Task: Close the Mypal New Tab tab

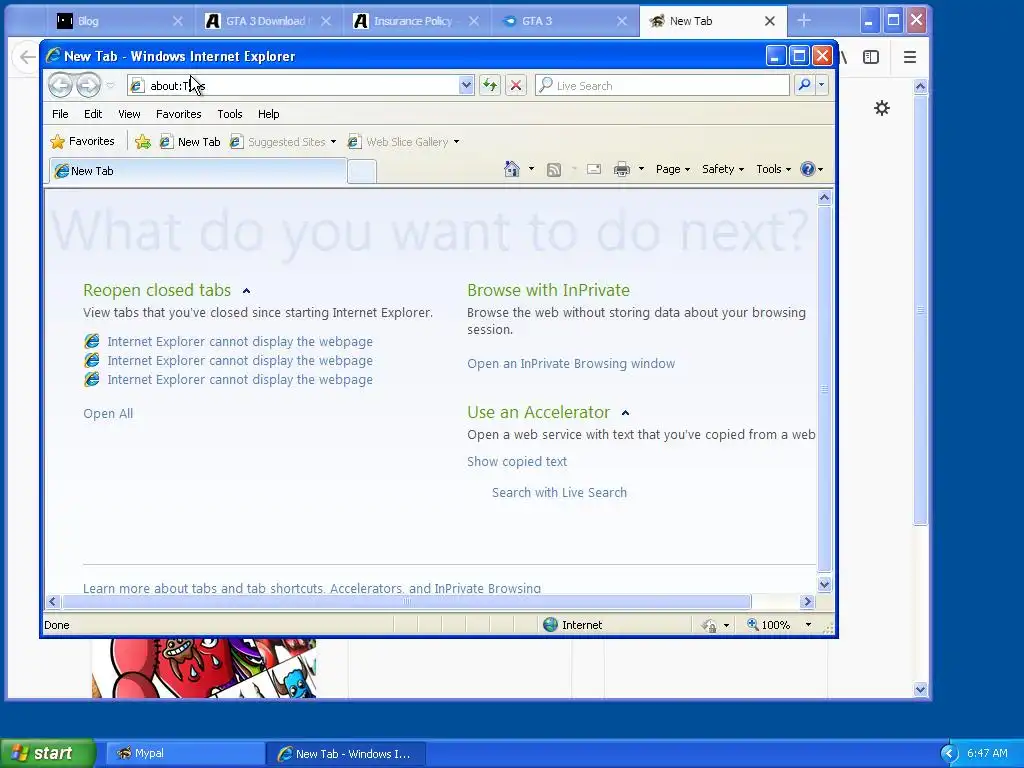Action: [x=770, y=21]
